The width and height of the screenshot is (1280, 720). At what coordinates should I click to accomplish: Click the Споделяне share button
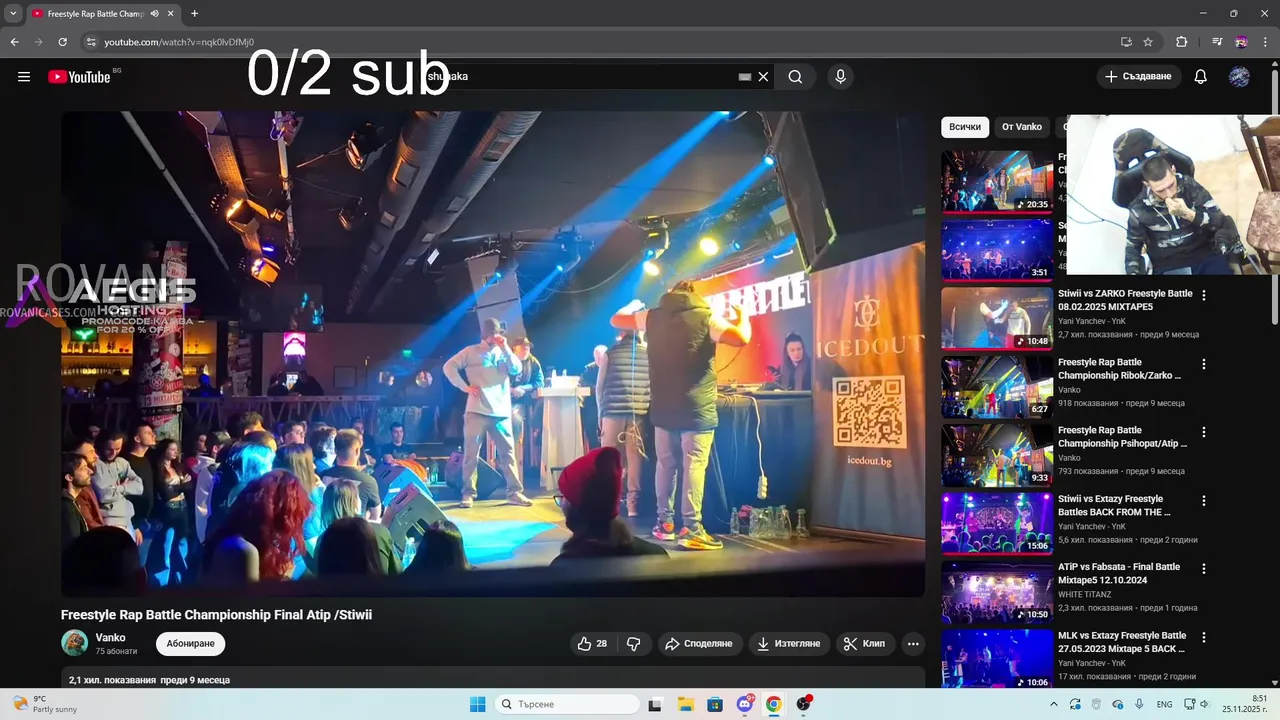pyautogui.click(x=700, y=644)
